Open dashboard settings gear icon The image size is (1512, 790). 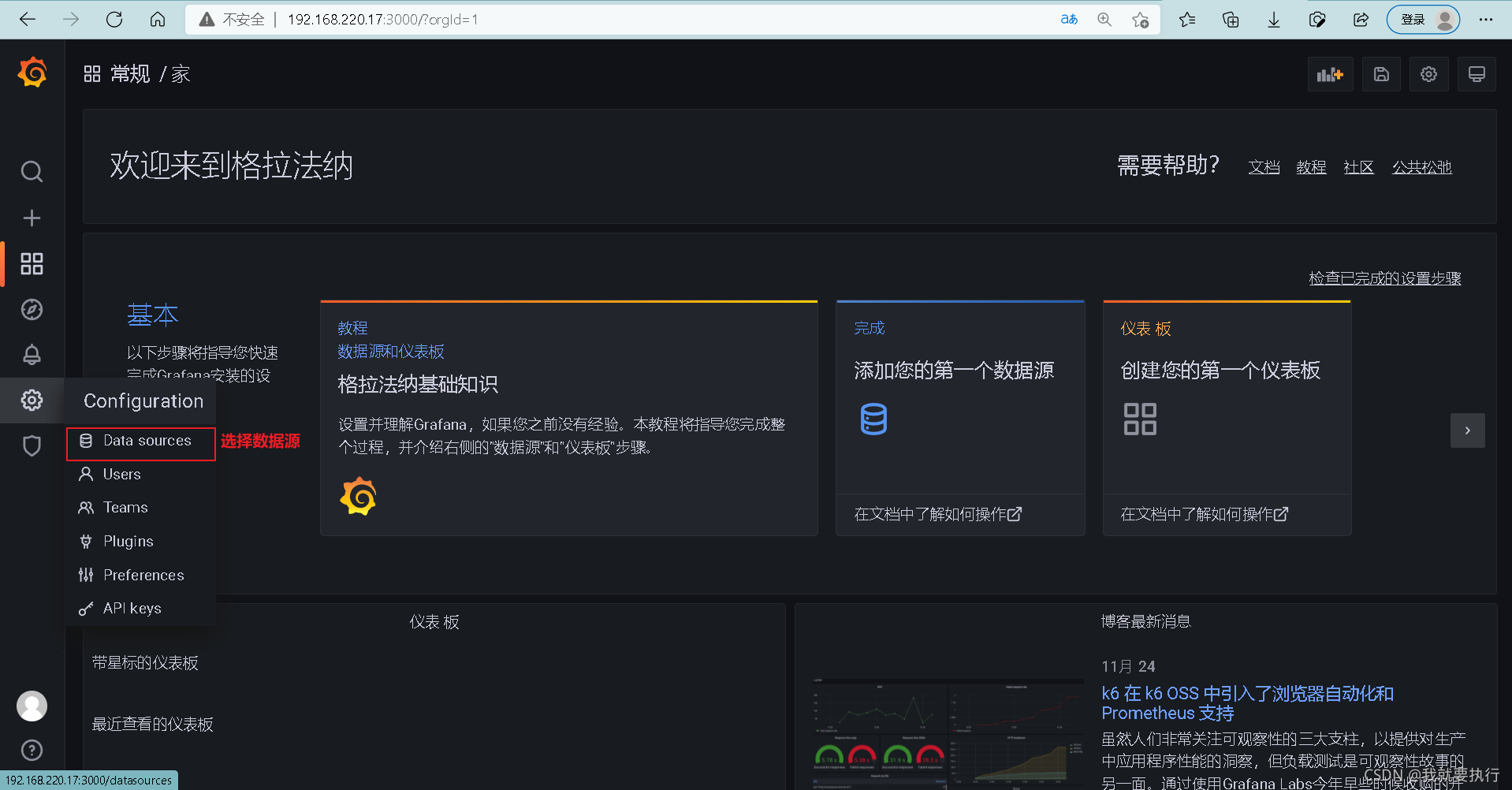[x=1428, y=74]
